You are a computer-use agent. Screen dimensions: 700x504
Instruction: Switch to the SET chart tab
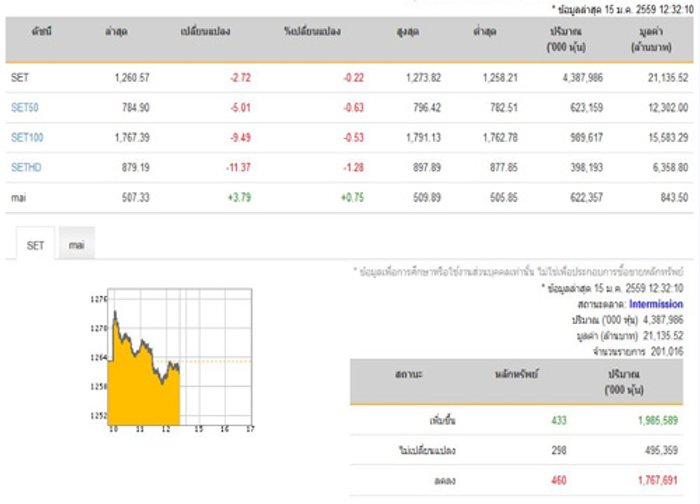[x=35, y=245]
